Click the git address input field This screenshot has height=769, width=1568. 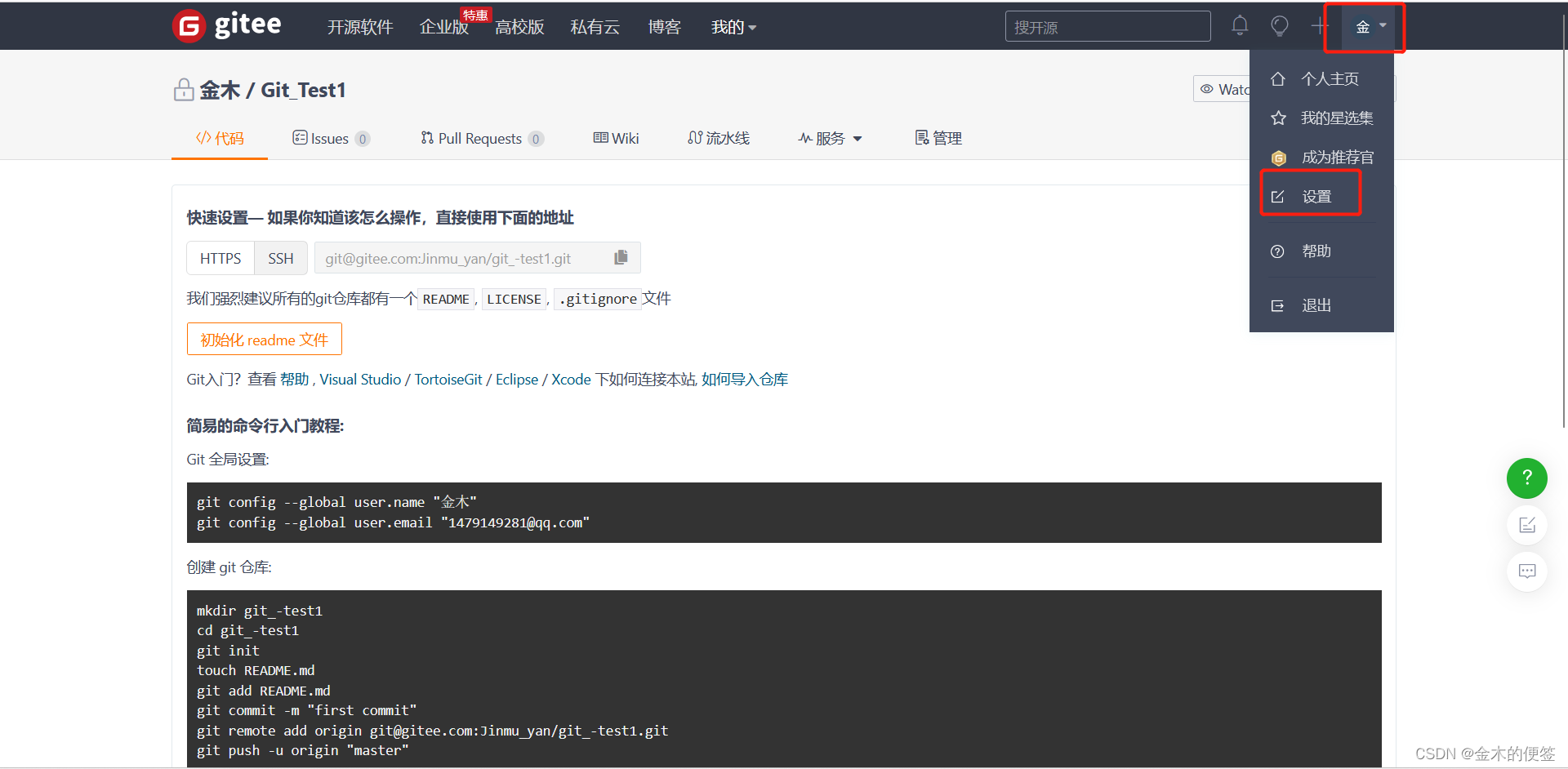click(477, 258)
